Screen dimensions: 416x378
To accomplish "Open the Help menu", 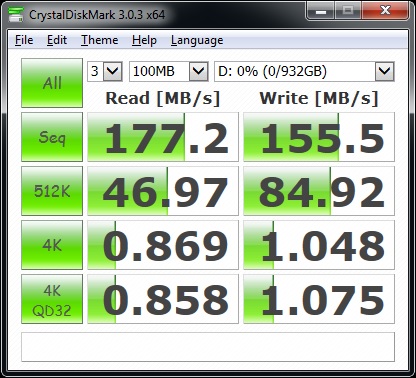I will point(144,40).
